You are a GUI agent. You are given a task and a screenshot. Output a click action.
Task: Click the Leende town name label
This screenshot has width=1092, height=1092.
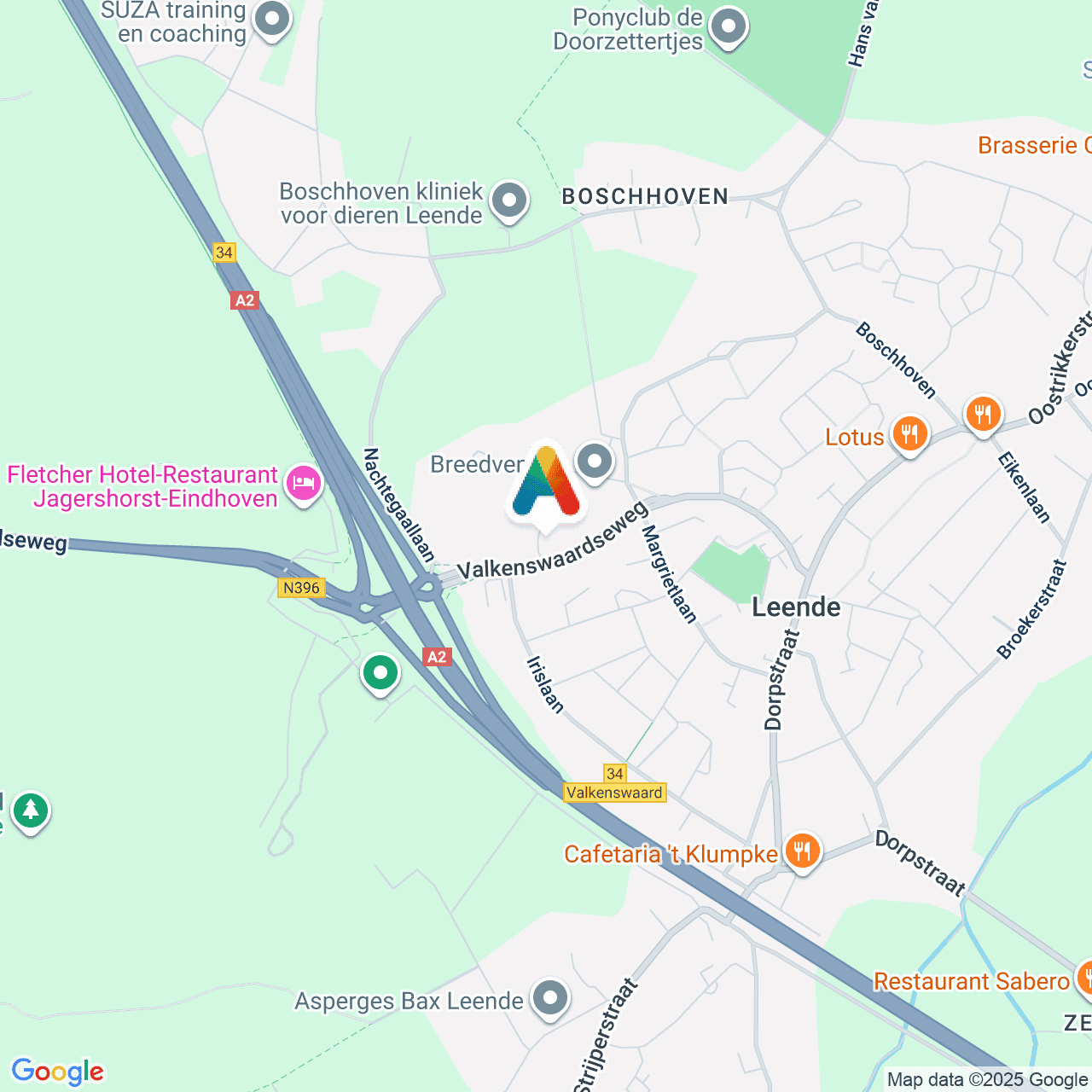tap(796, 607)
